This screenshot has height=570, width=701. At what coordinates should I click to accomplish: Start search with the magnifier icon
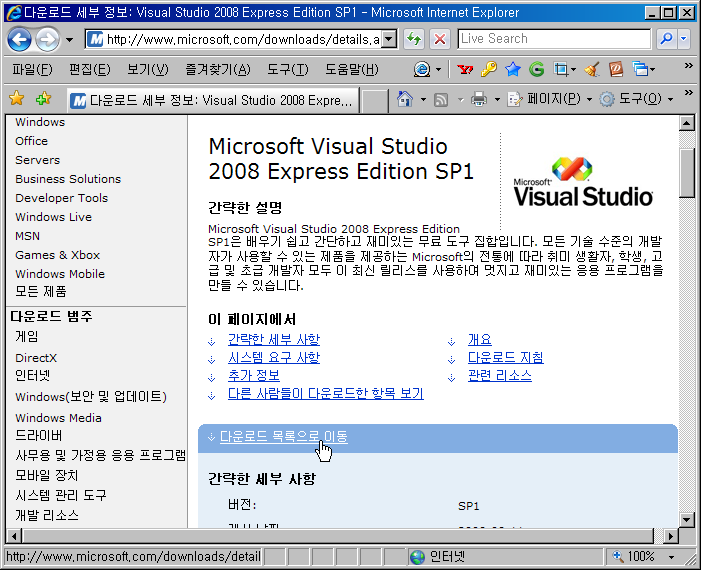click(666, 39)
